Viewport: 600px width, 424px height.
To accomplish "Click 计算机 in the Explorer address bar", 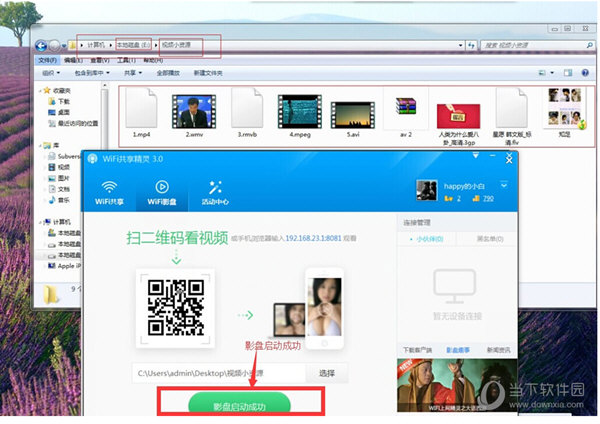I will [x=96, y=45].
